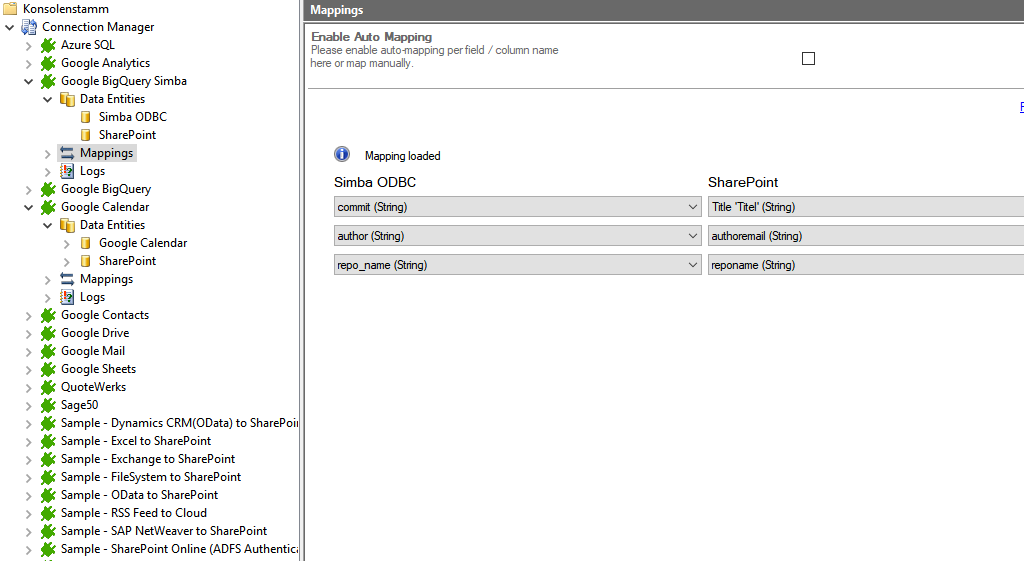The image size is (1024, 561).
Task: Click the Konsolenstamm folder icon
Action: tap(11, 9)
